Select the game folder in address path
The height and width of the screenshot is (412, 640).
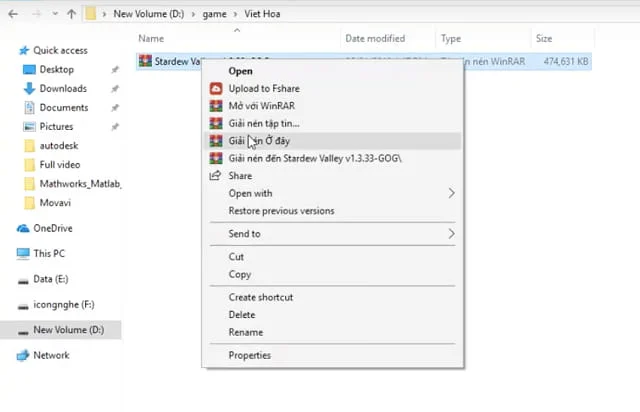pyautogui.click(x=214, y=14)
